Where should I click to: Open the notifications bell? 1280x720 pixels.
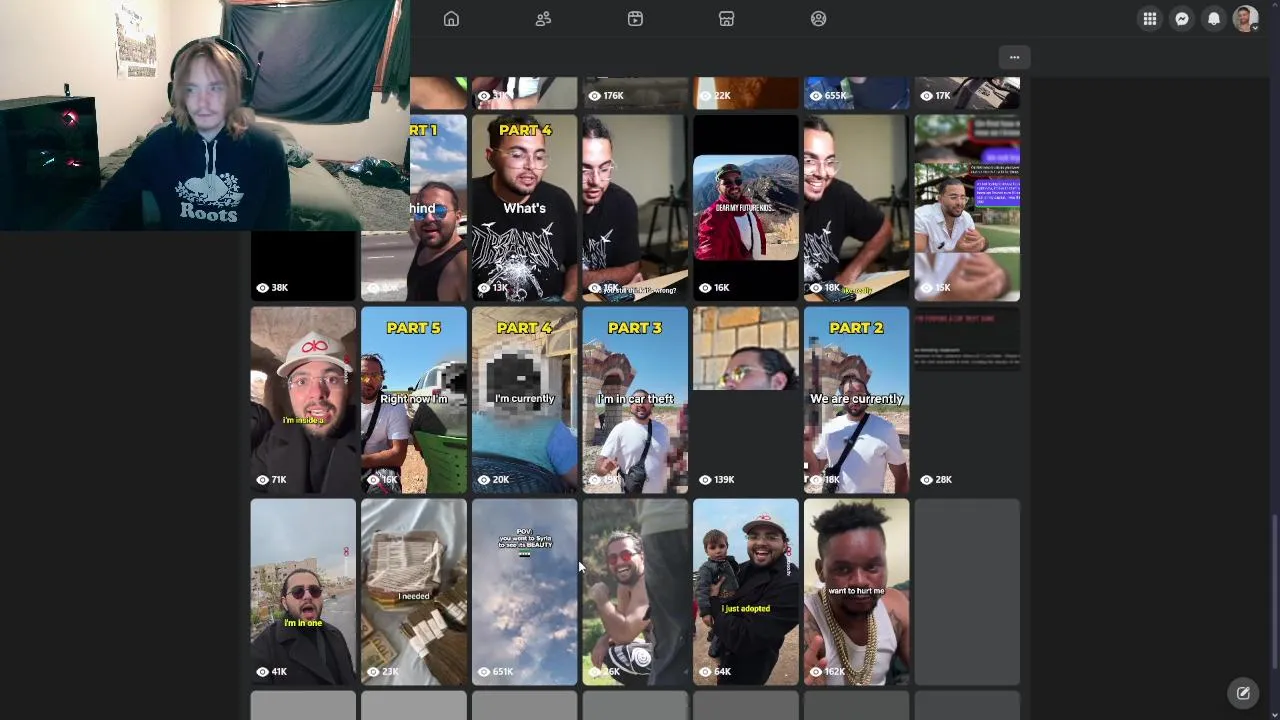coord(1214,19)
